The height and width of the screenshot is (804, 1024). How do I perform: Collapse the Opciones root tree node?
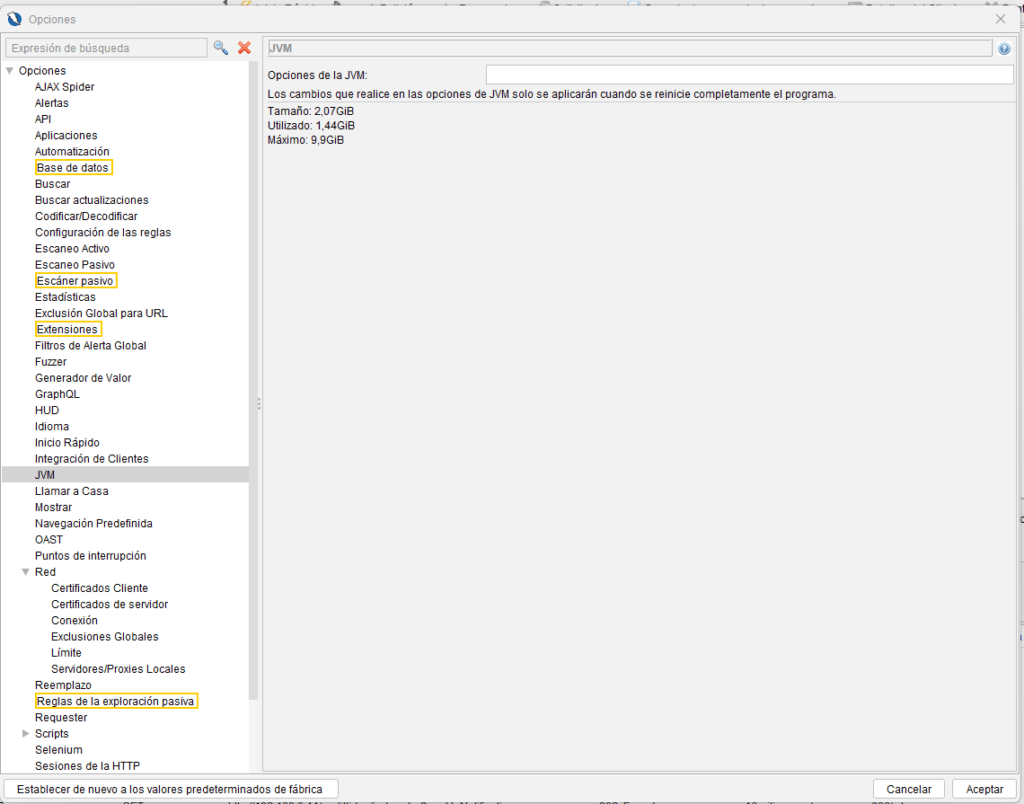[x=10, y=71]
